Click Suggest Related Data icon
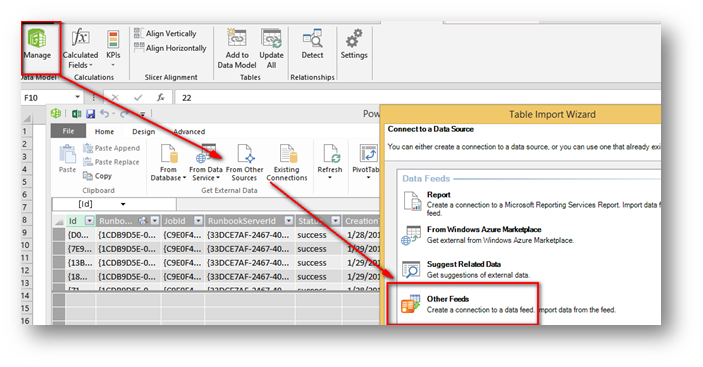 pos(411,269)
